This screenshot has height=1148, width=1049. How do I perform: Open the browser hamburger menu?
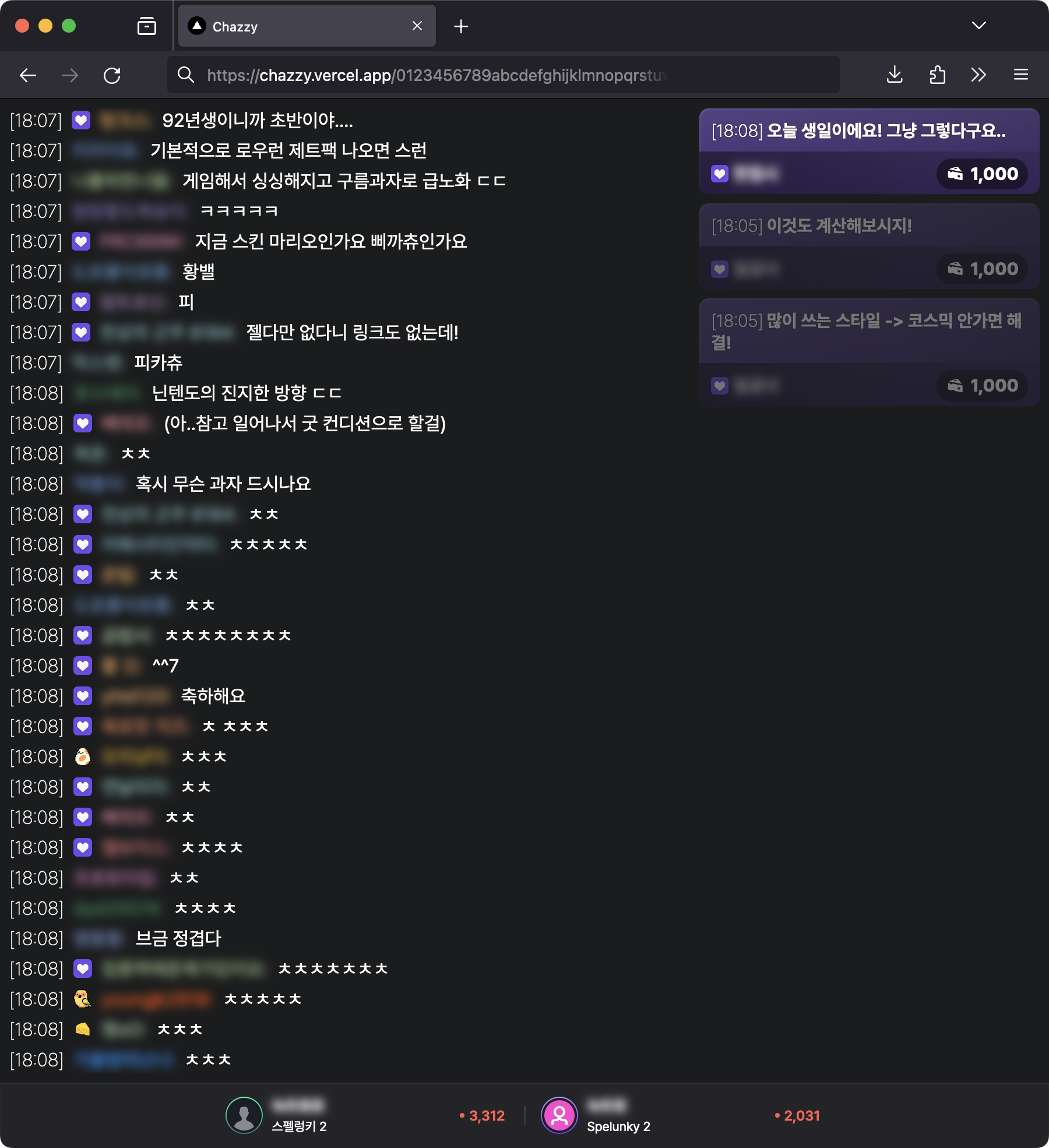(1020, 75)
